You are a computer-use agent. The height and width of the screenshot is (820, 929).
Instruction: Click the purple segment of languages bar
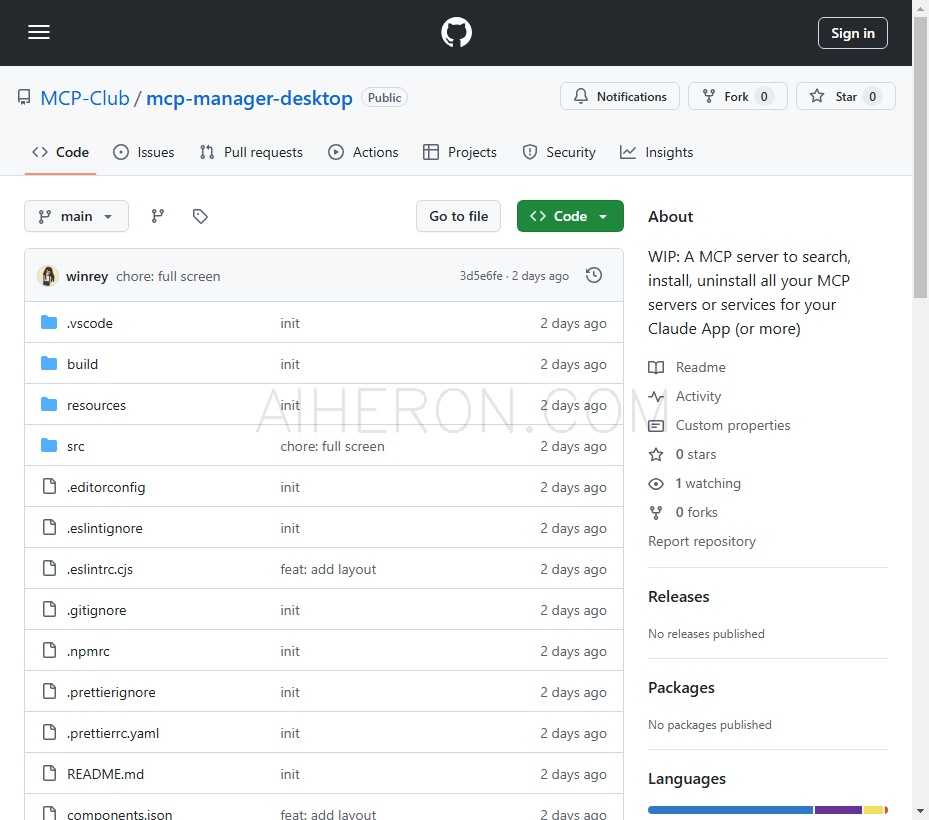(x=838, y=810)
